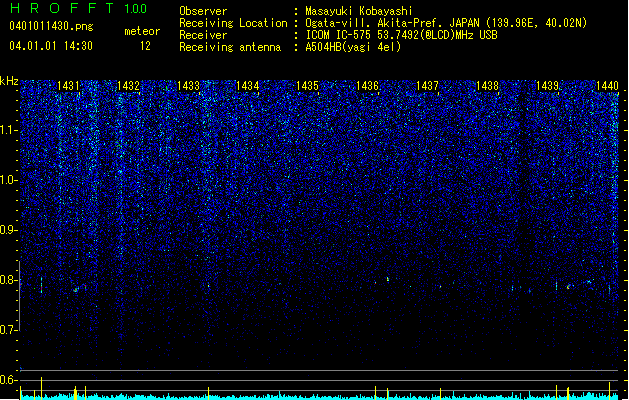Select the ICOM IC-575 receiver text

tap(401, 35)
